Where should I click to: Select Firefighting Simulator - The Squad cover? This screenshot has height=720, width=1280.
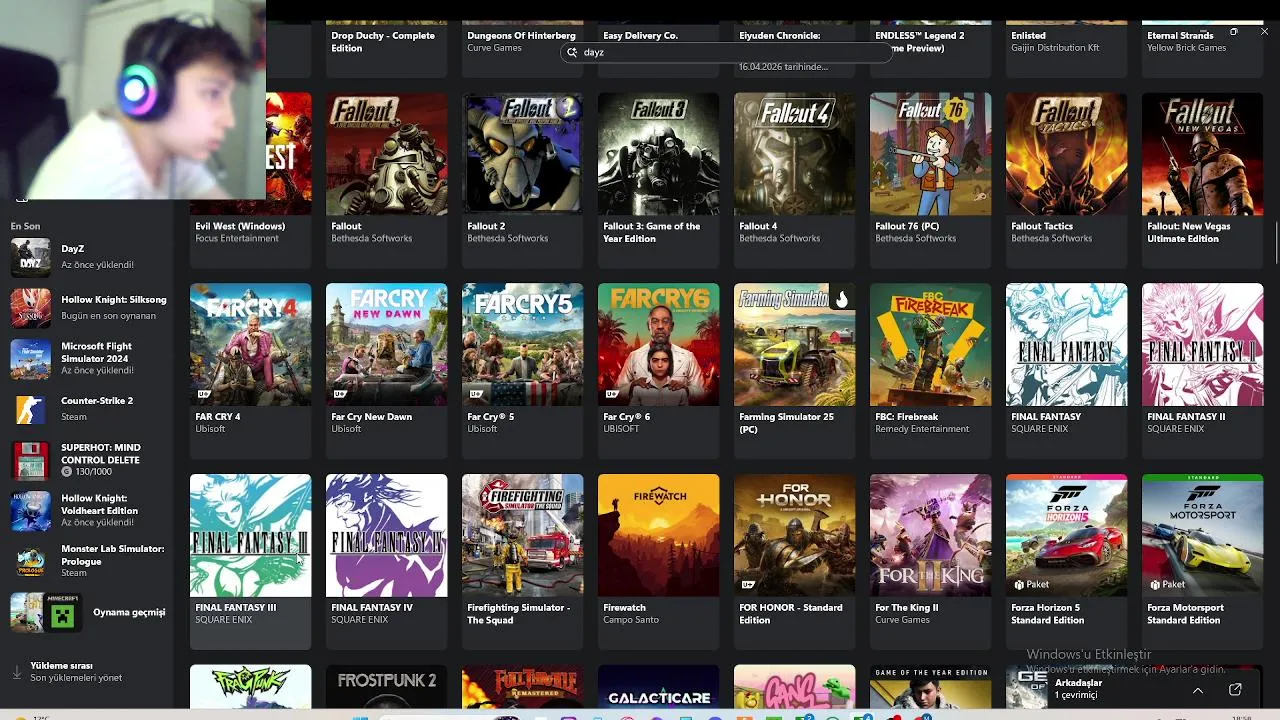tap(522, 535)
